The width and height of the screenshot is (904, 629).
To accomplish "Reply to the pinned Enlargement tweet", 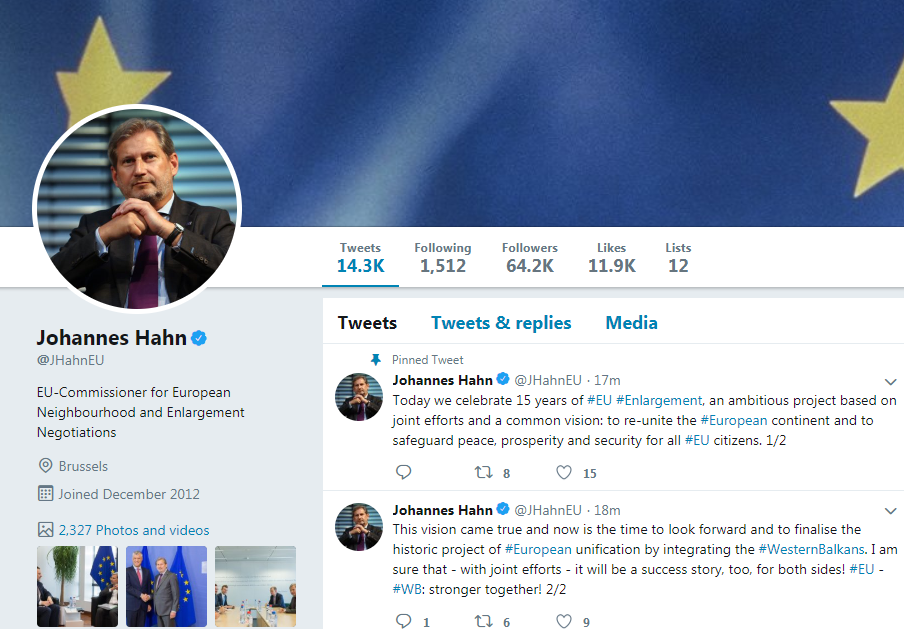I will pyautogui.click(x=404, y=473).
